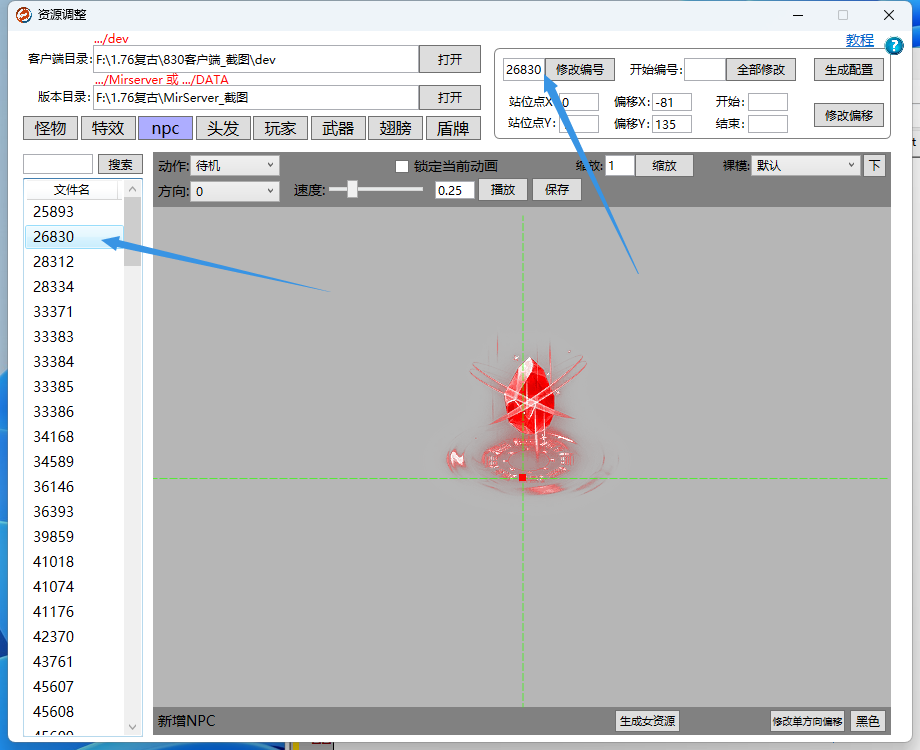
Task: Click 打开 beside the 版本目录 path
Action: coord(450,97)
